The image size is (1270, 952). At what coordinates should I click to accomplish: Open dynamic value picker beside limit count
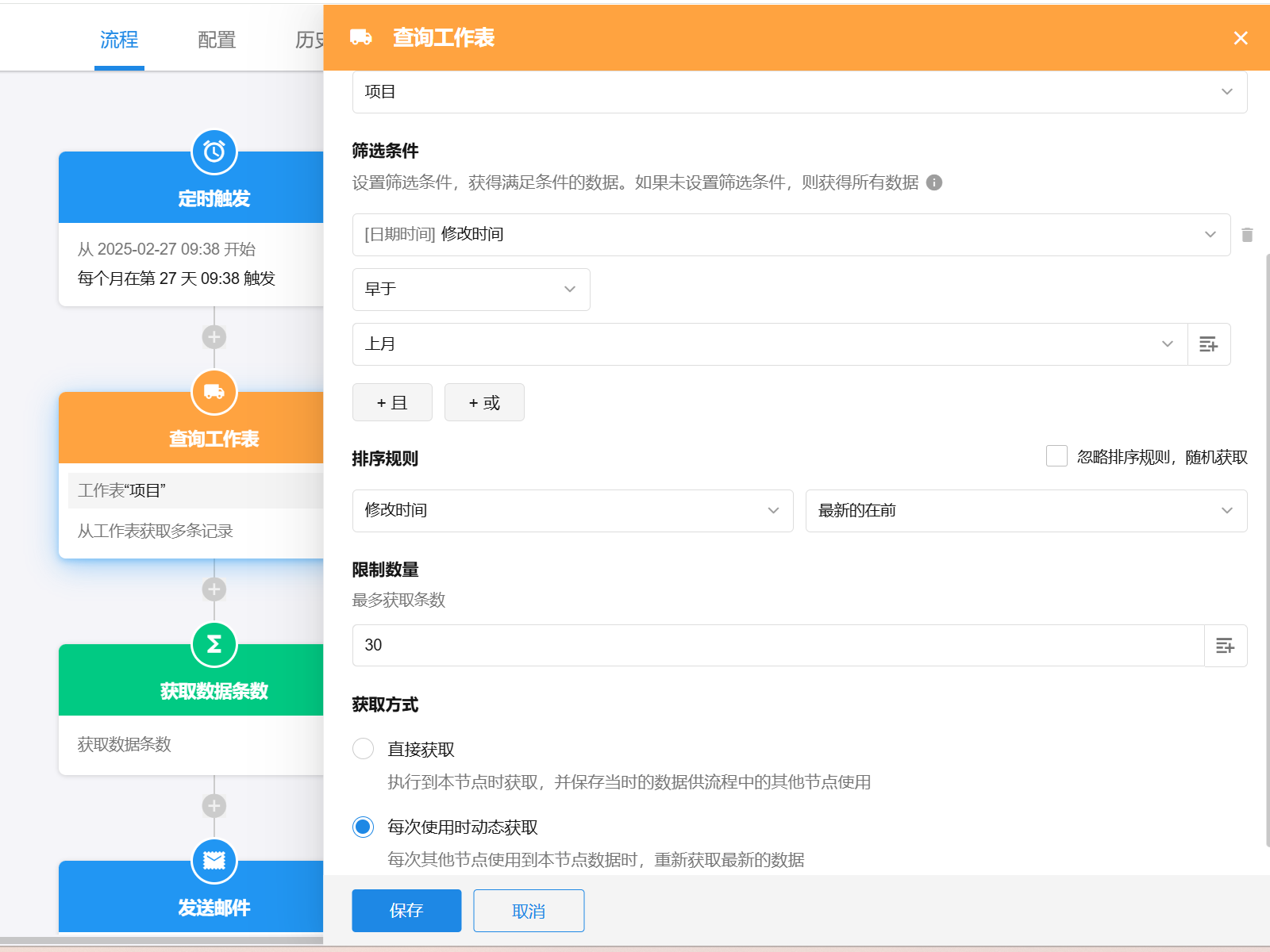click(1225, 646)
